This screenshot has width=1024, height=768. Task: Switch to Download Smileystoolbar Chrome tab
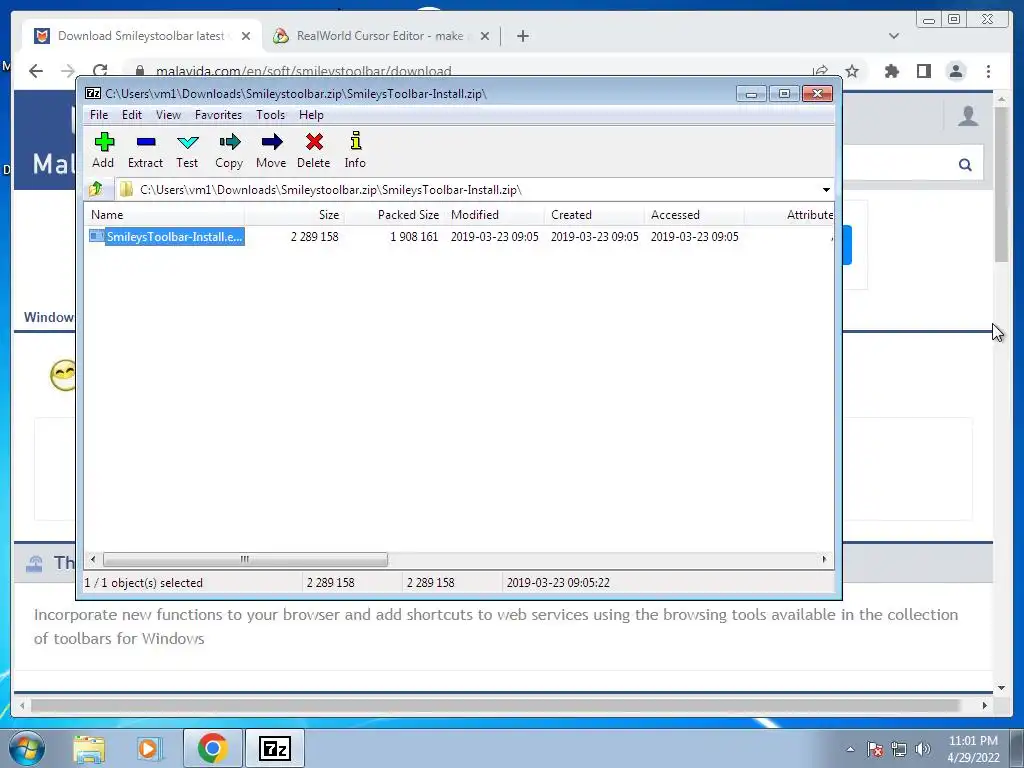click(141, 36)
